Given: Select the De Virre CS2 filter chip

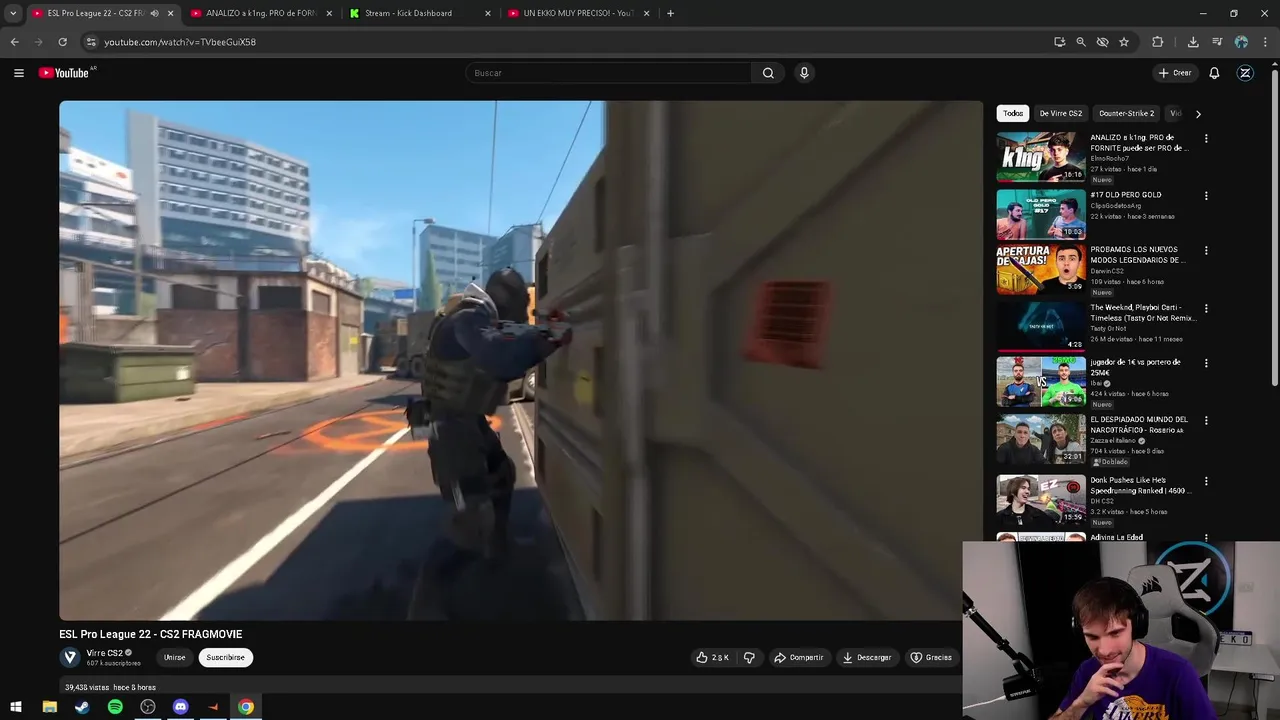Looking at the screenshot, I should coord(1061,113).
